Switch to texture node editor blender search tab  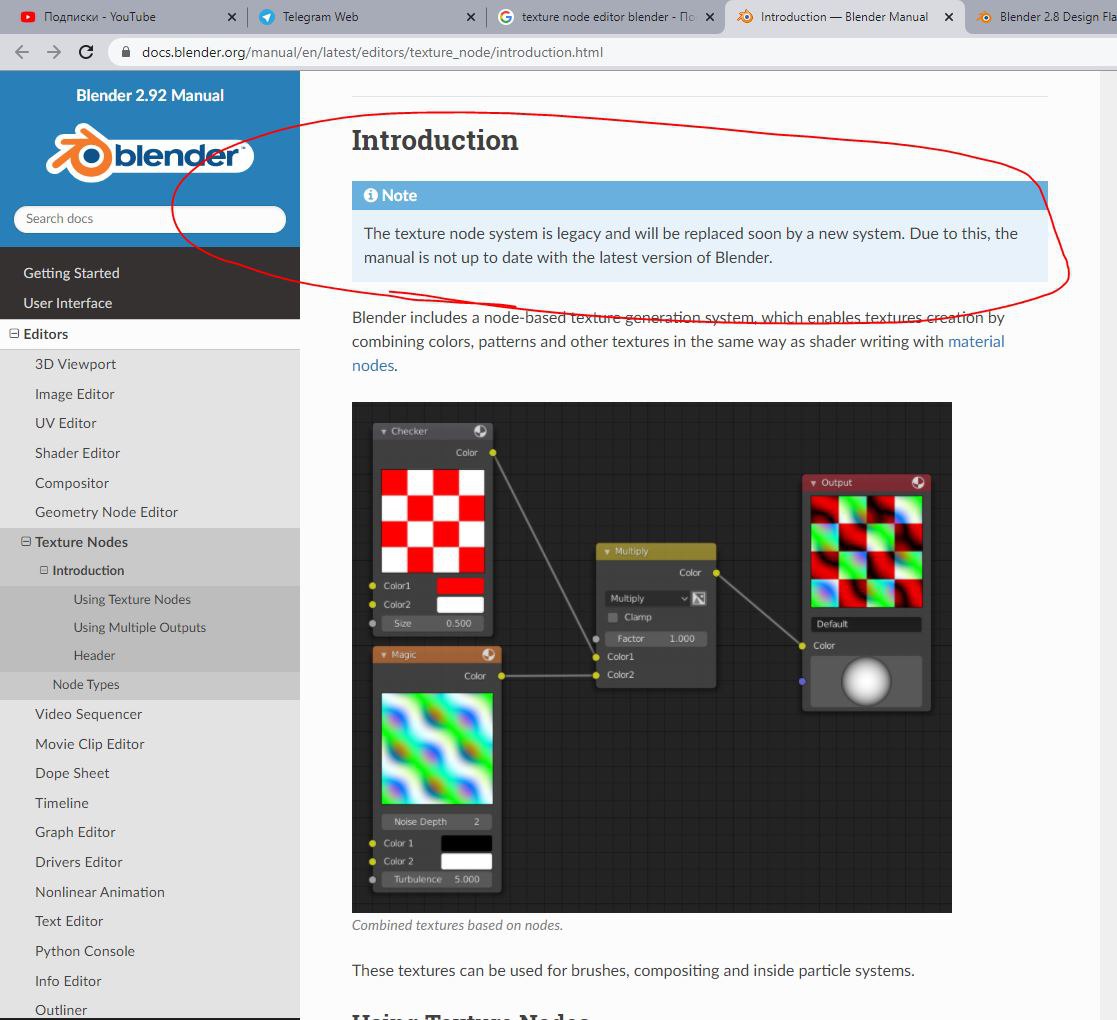point(608,16)
